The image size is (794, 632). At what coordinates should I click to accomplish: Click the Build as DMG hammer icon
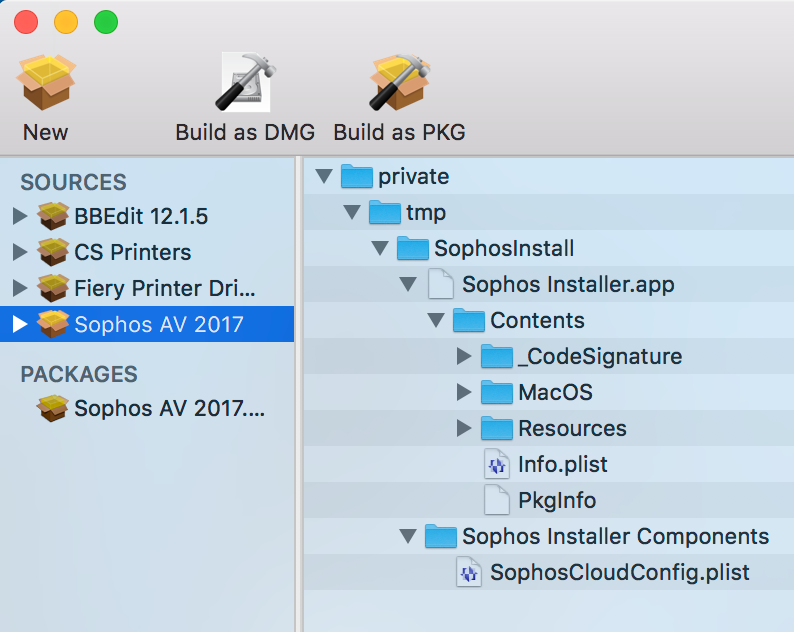pos(246,82)
